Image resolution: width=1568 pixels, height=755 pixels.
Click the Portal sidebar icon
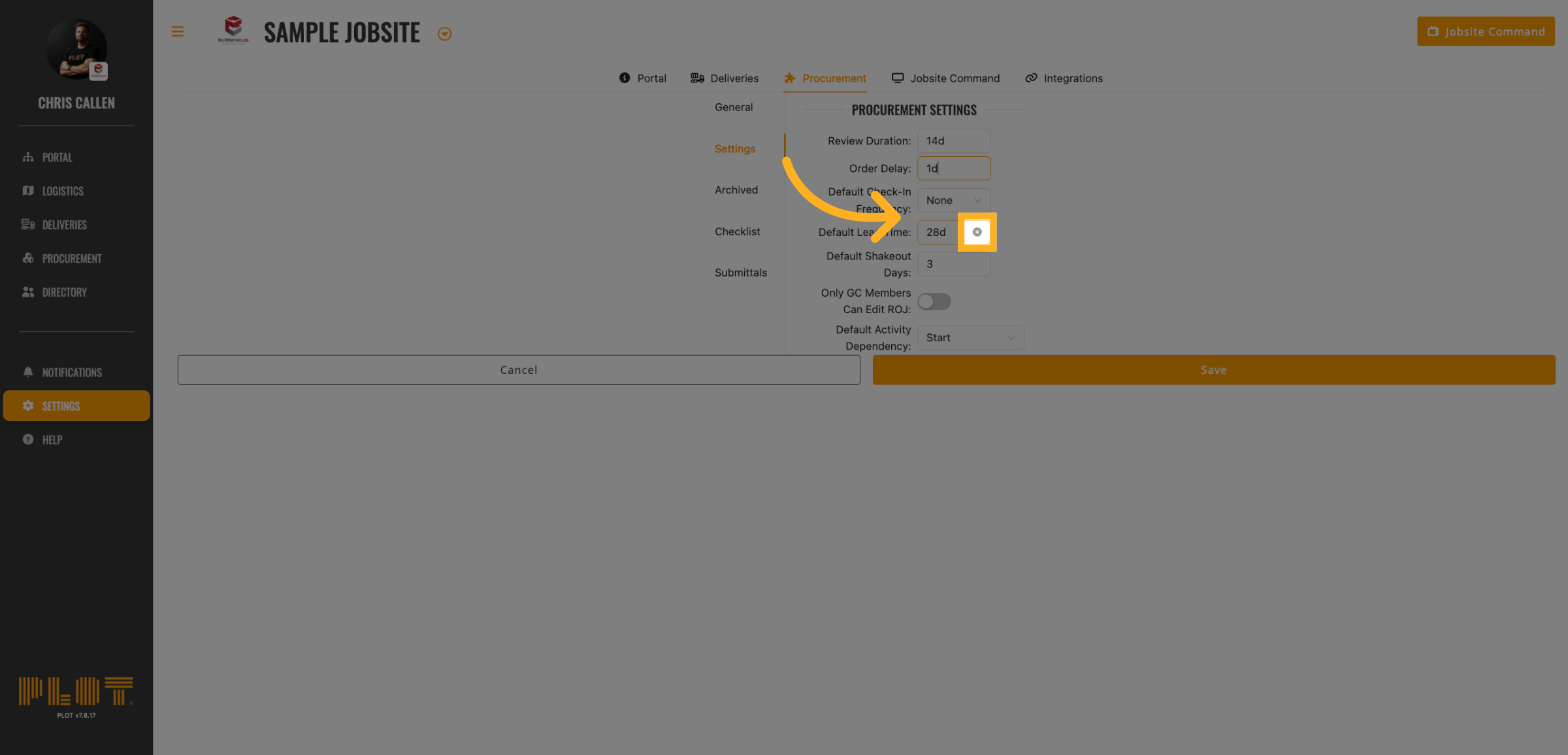[x=28, y=158]
